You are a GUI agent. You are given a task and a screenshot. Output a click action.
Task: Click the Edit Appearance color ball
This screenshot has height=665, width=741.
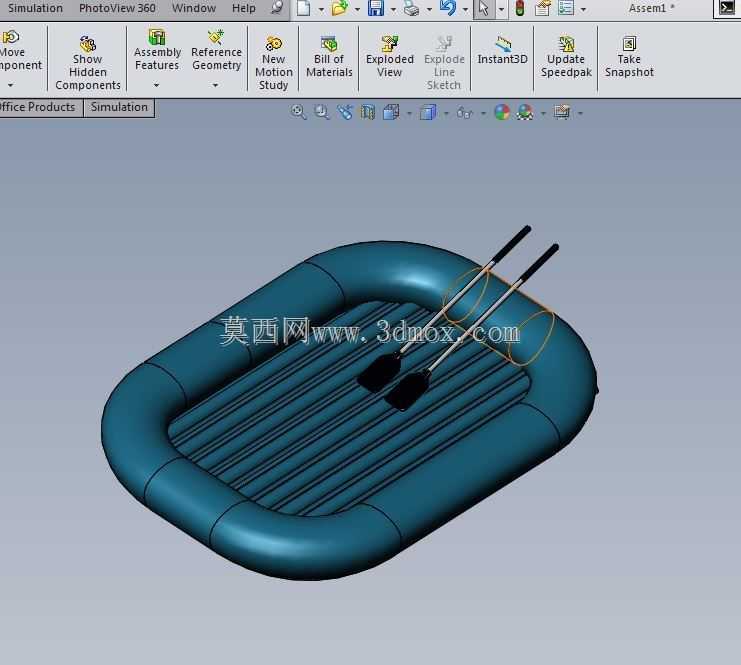click(502, 112)
